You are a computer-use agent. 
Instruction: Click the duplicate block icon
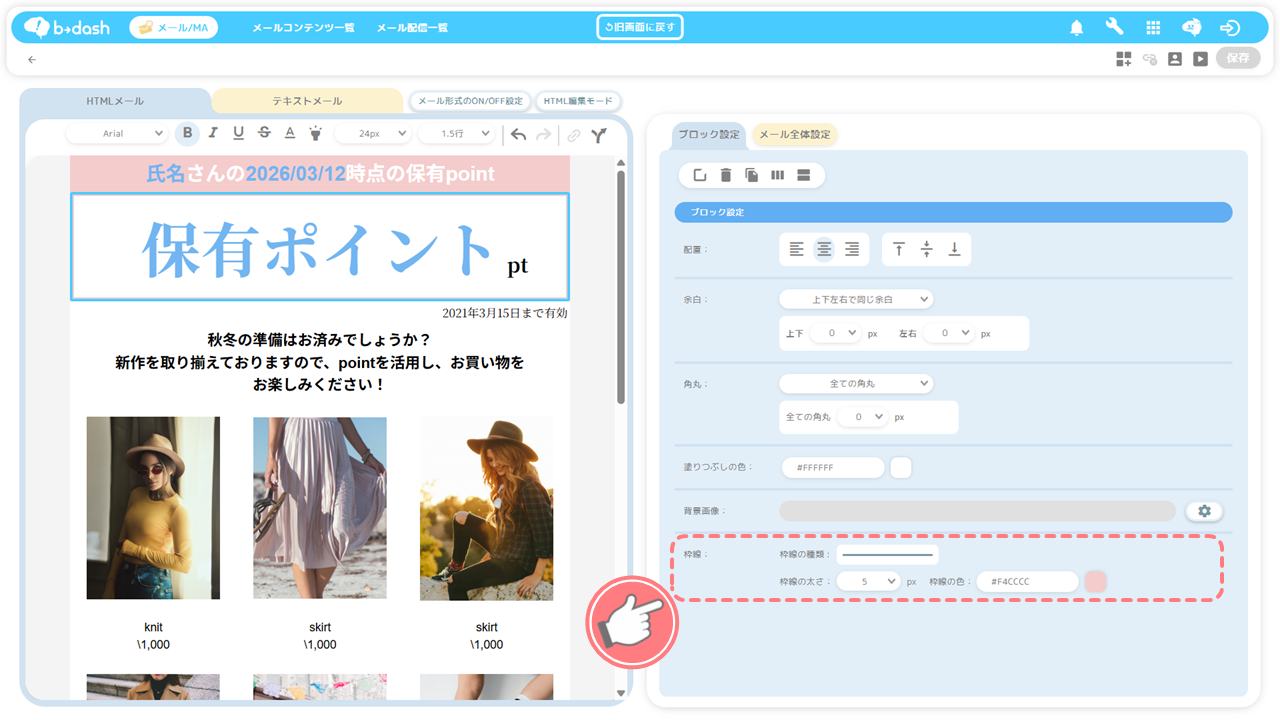click(x=752, y=176)
